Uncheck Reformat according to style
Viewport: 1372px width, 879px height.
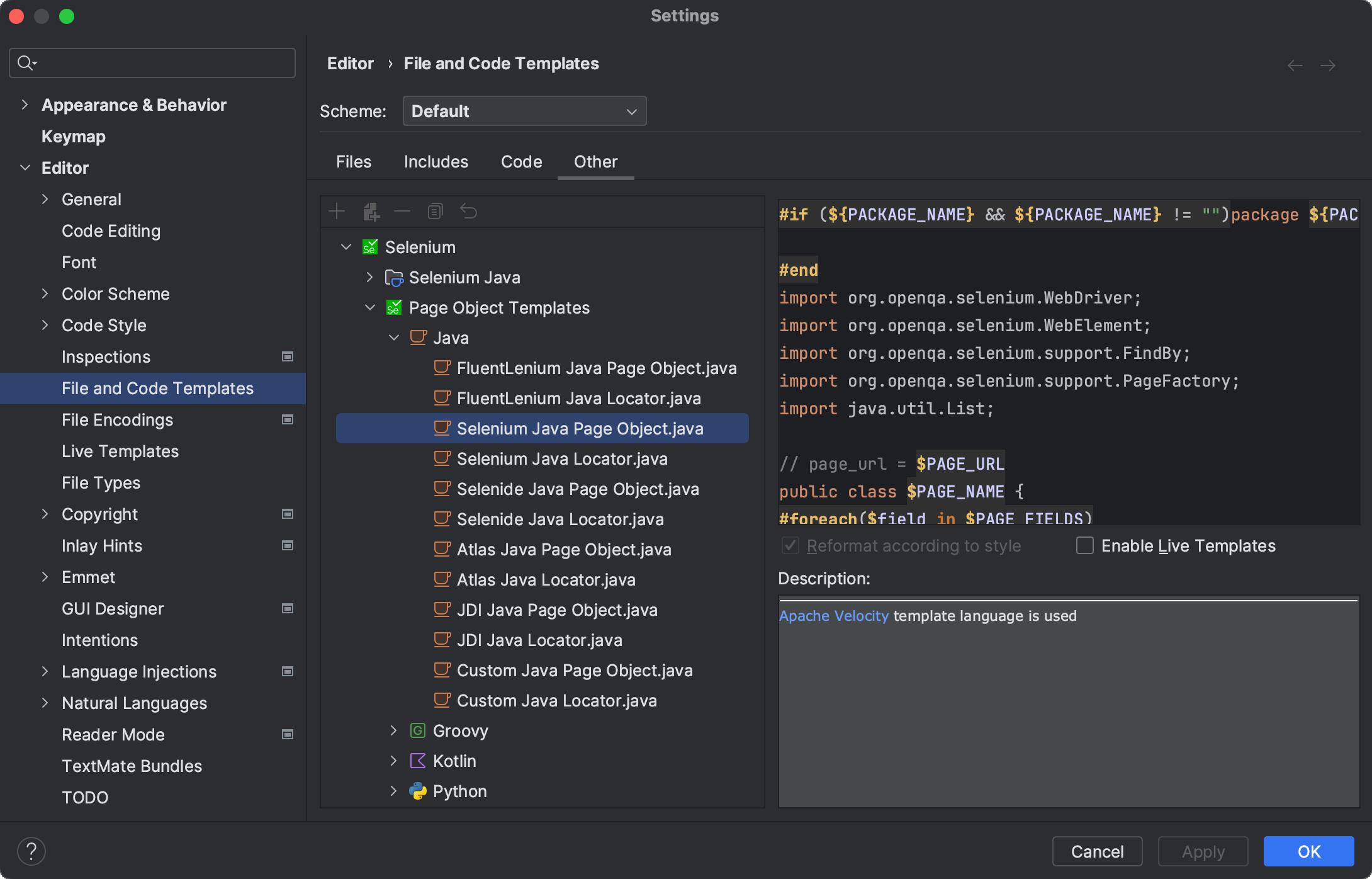(790, 545)
